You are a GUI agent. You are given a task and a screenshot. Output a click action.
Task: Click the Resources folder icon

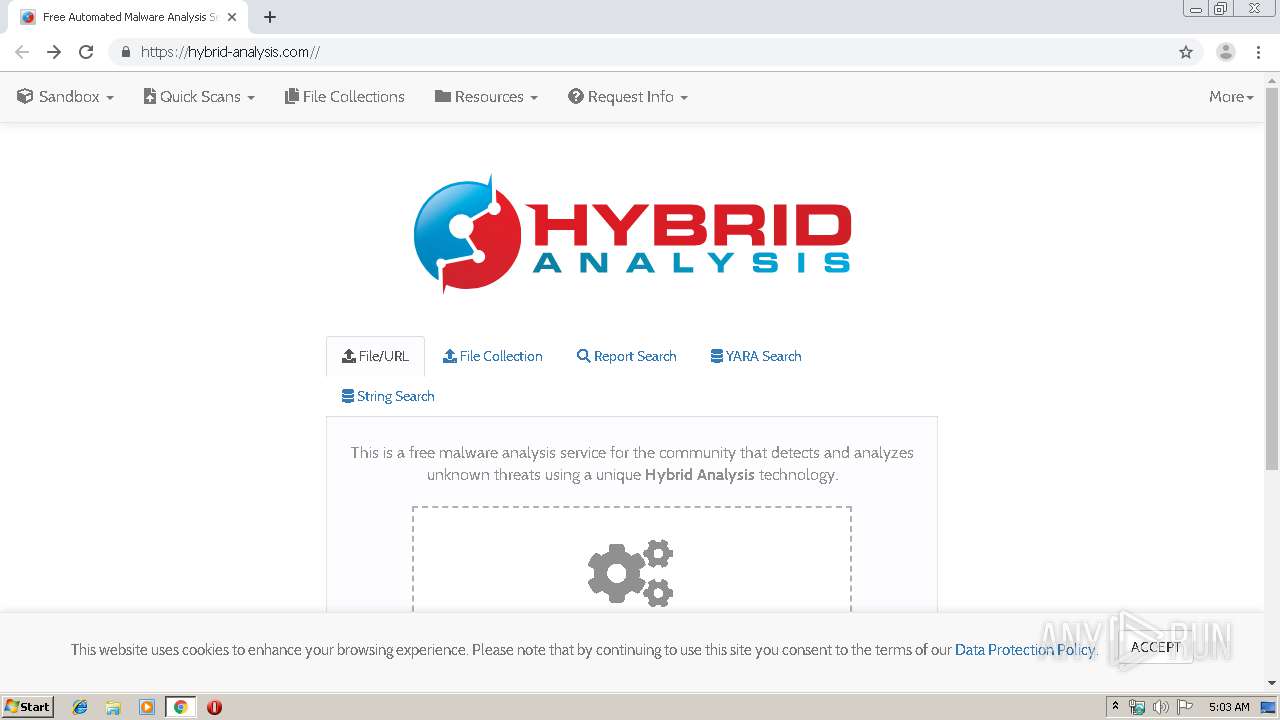pyautogui.click(x=443, y=96)
